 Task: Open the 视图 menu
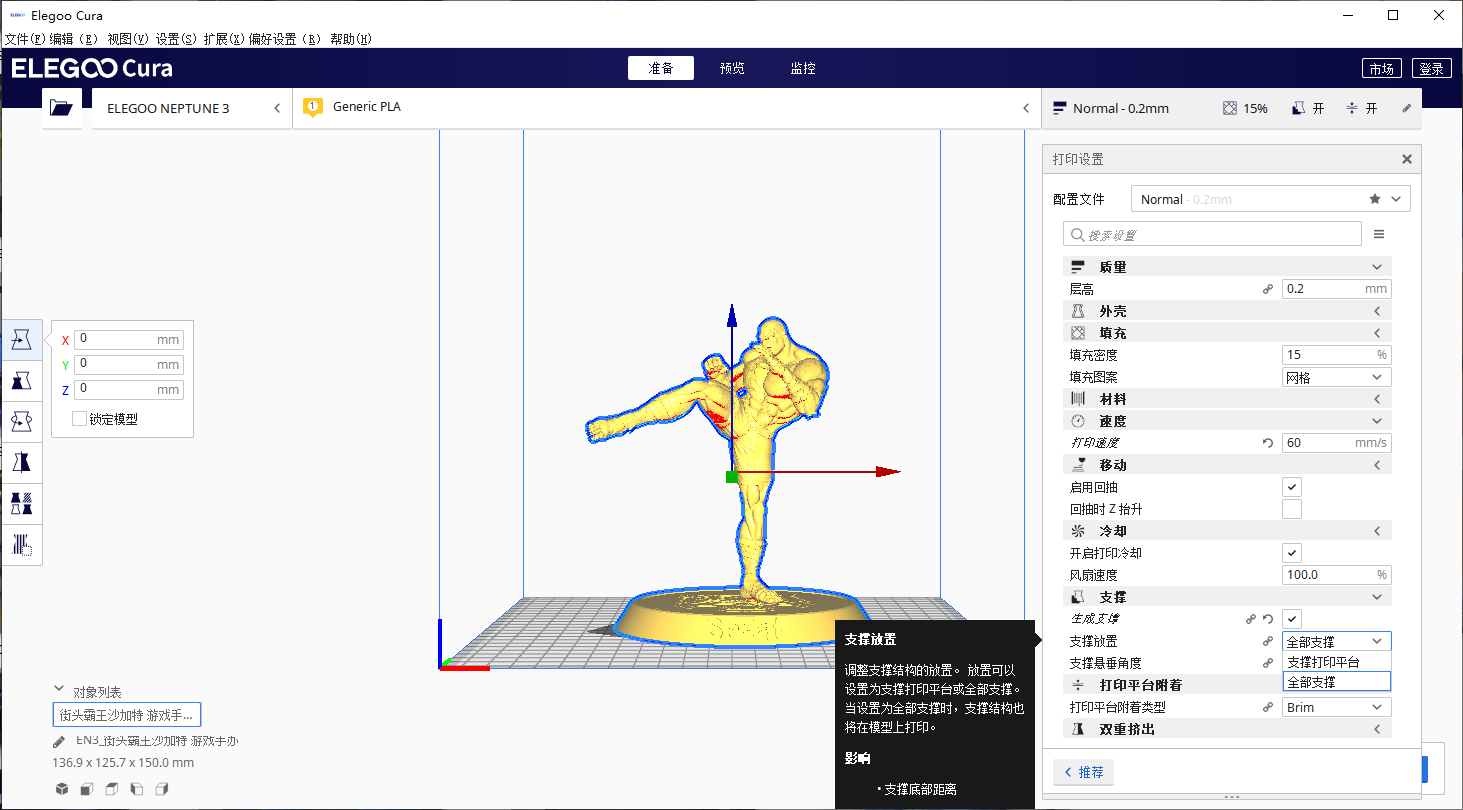(x=128, y=39)
